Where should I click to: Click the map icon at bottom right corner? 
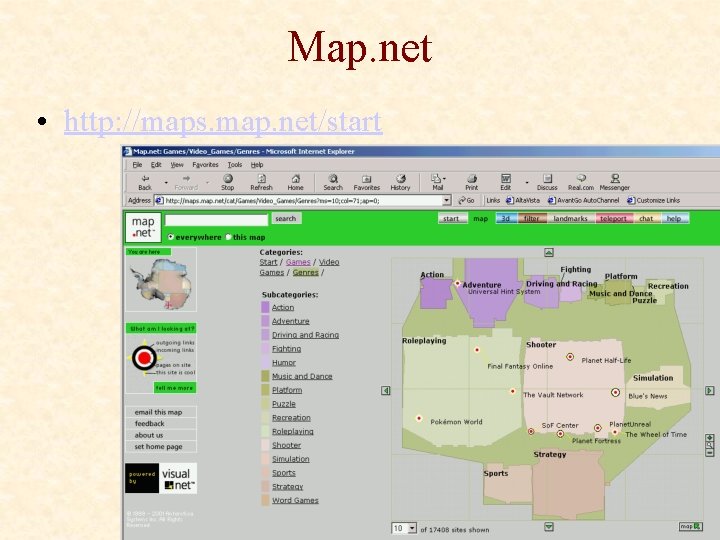(691, 526)
